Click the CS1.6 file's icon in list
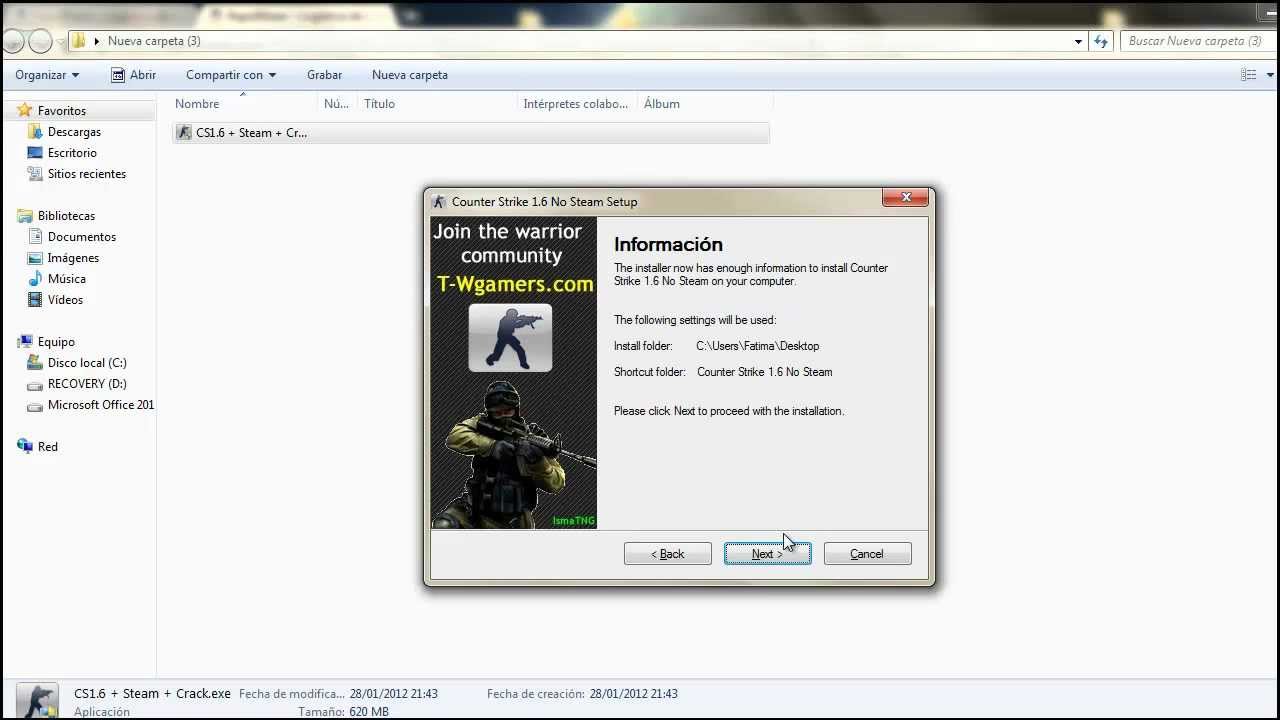The image size is (1280, 720). tap(184, 133)
